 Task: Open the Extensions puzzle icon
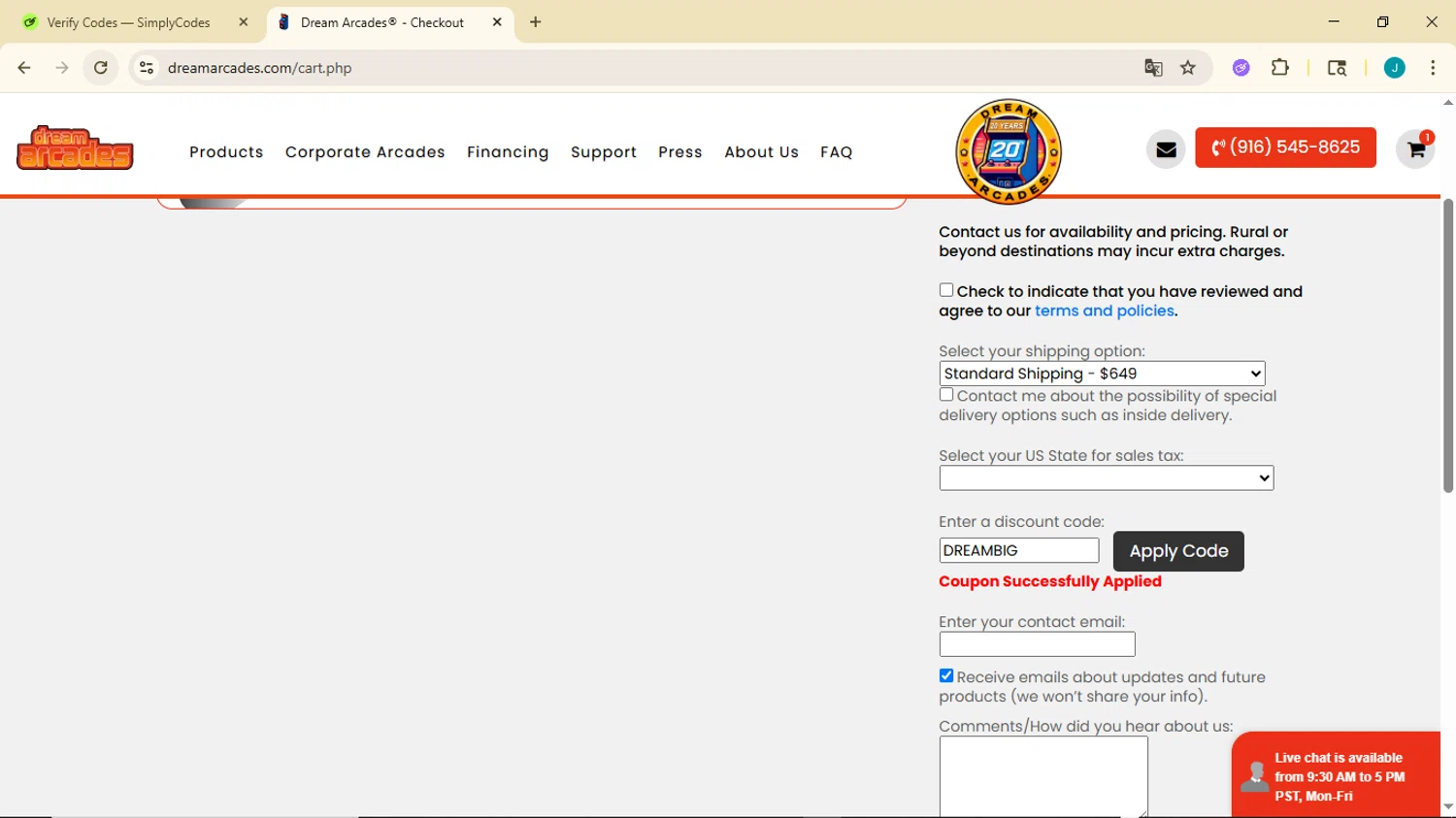pyautogui.click(x=1280, y=68)
